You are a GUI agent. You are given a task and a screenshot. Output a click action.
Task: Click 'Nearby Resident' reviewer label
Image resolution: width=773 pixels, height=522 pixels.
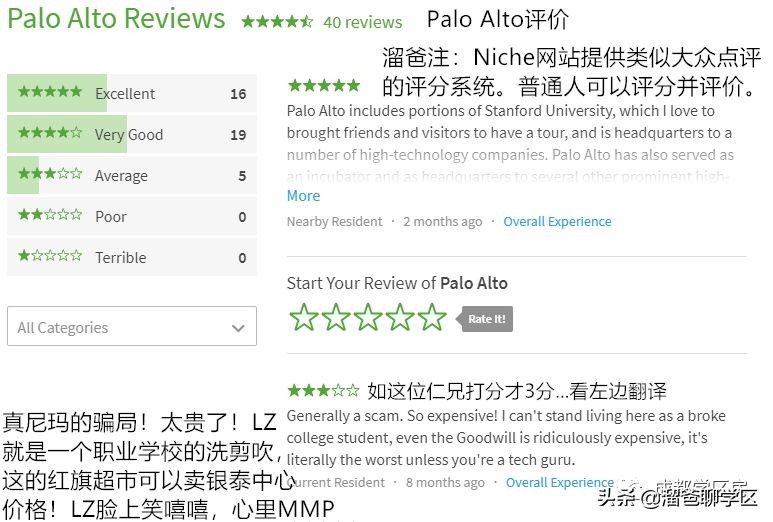coord(334,222)
